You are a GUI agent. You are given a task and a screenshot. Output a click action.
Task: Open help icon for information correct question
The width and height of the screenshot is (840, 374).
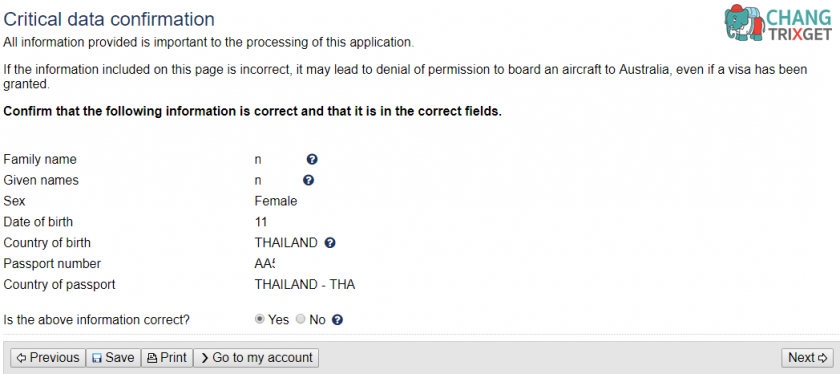337,320
